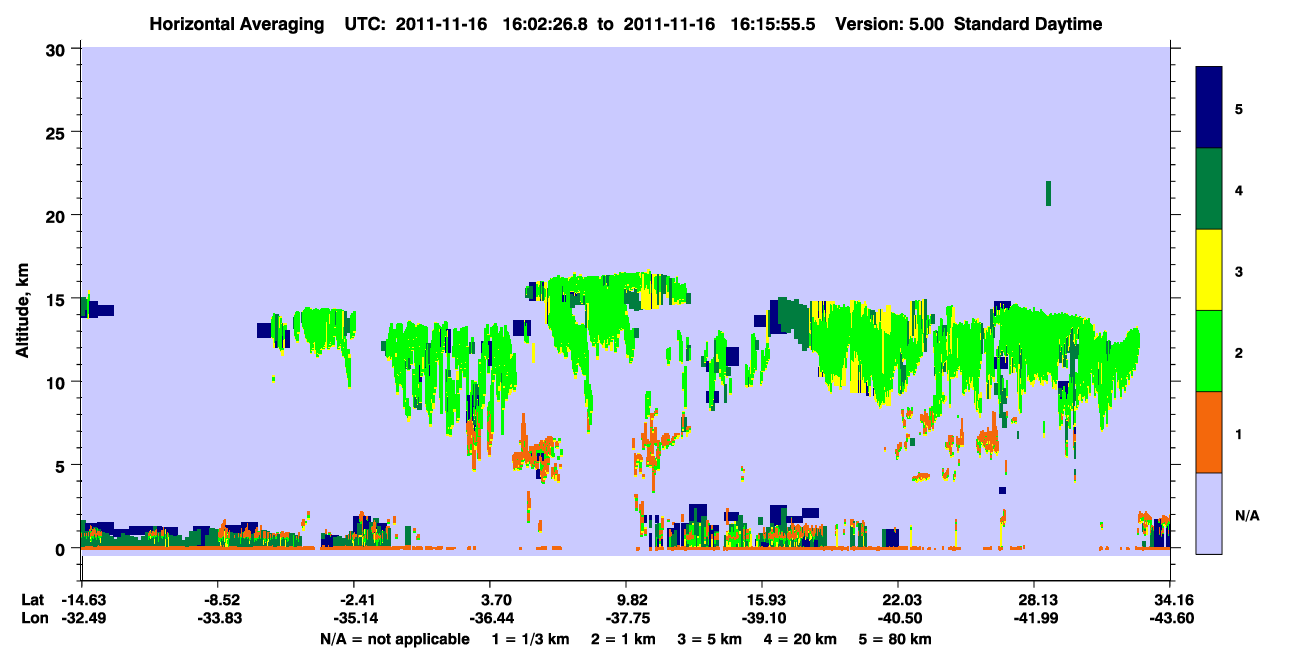Click the longitude value -33.83

point(218,619)
